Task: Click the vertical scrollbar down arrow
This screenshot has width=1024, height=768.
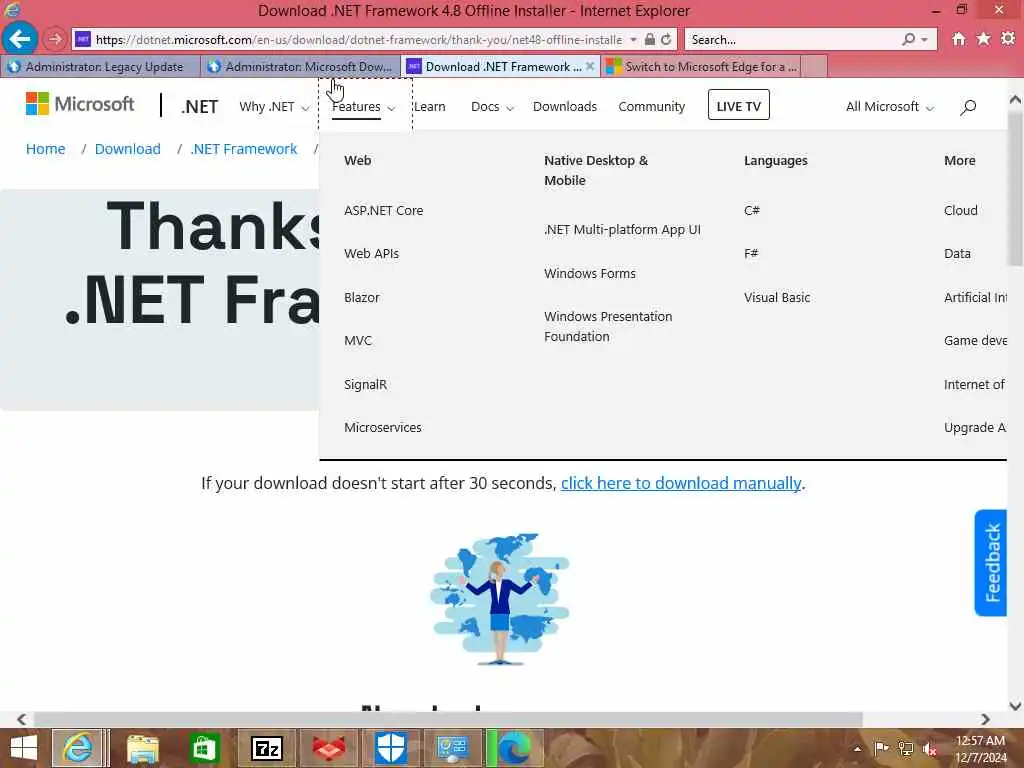Action: [x=1015, y=706]
